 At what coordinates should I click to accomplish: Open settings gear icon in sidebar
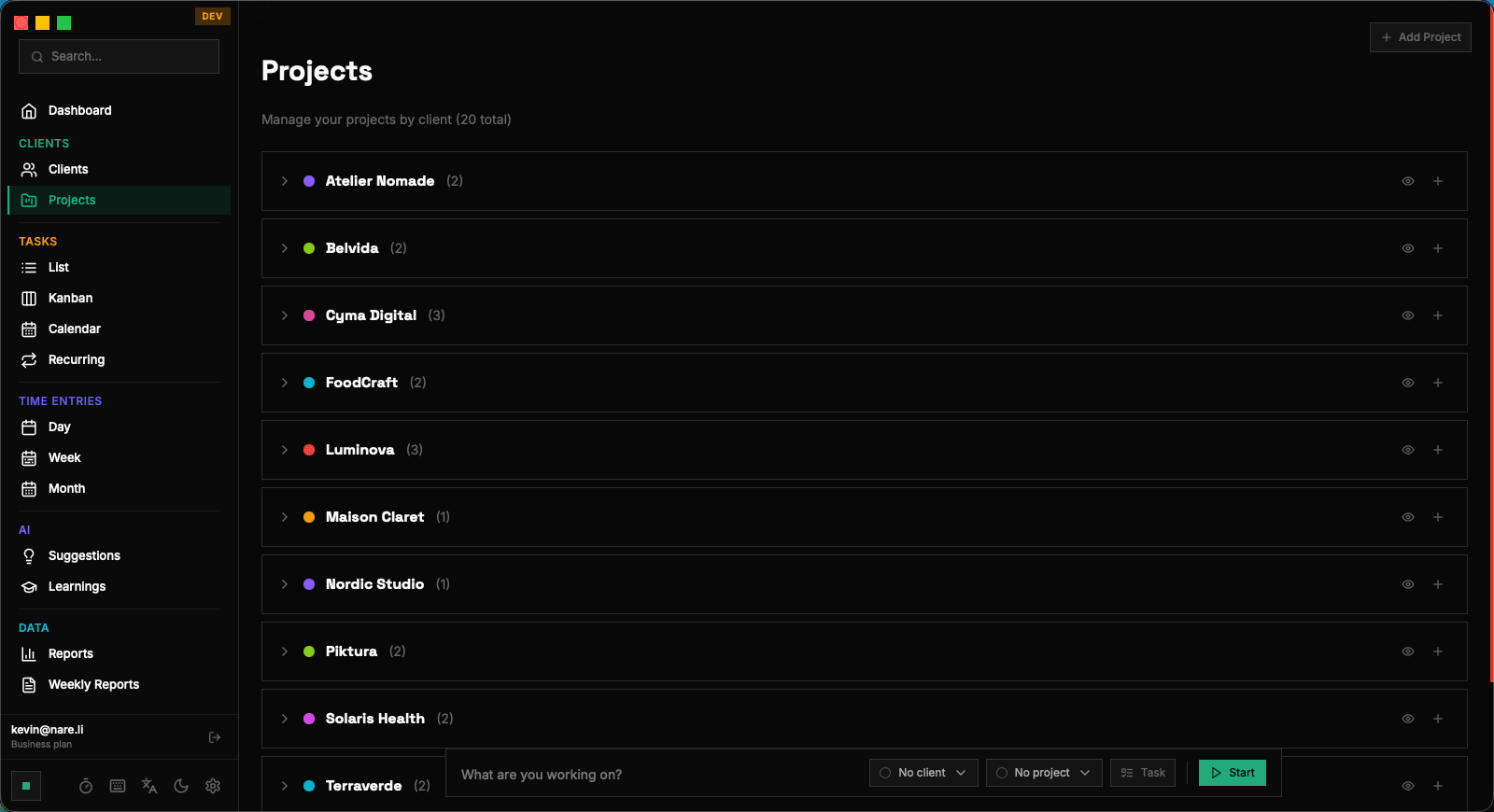(x=213, y=786)
